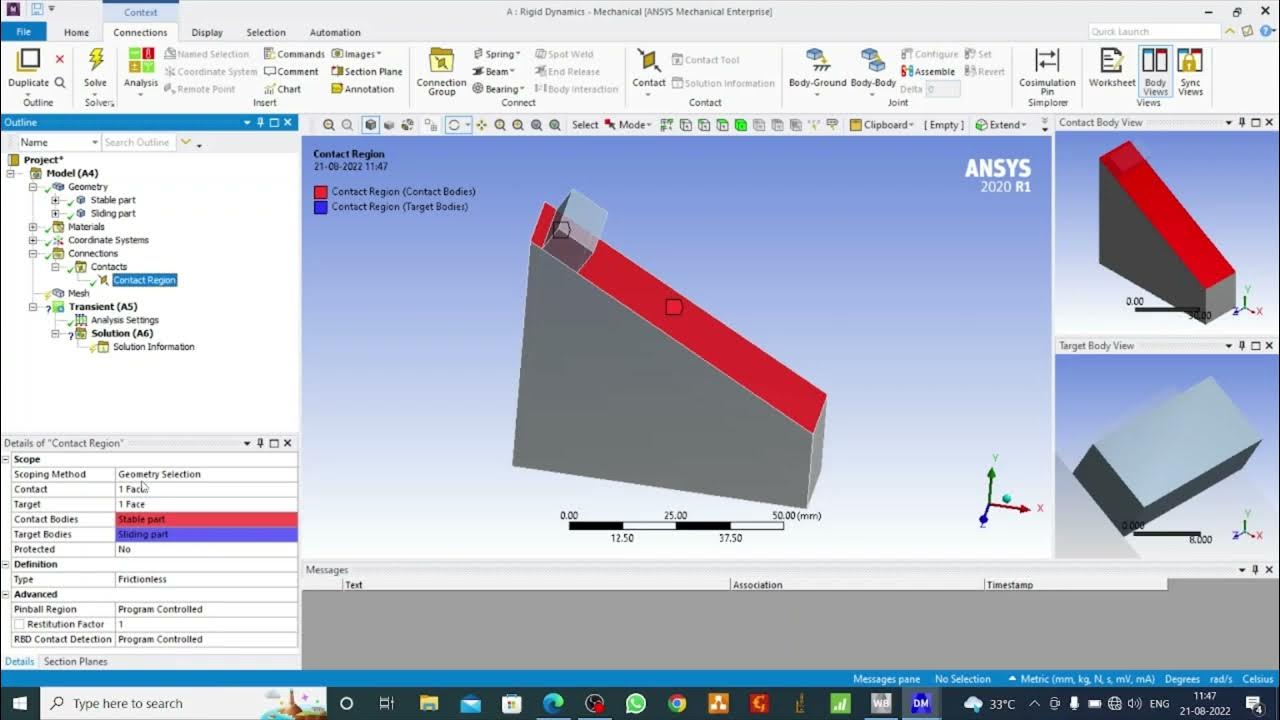Select the green face selection filter icon

point(740,125)
